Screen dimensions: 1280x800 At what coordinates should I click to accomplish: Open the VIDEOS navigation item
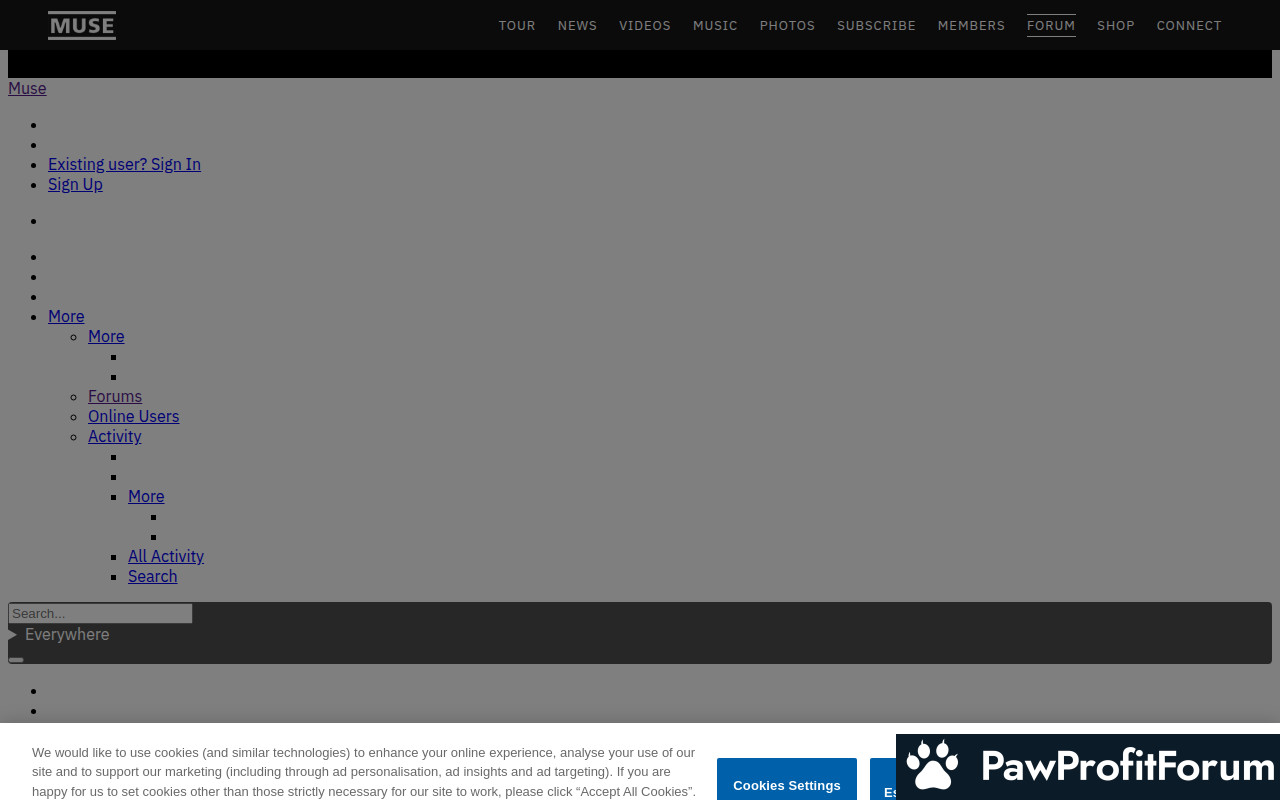tap(645, 26)
